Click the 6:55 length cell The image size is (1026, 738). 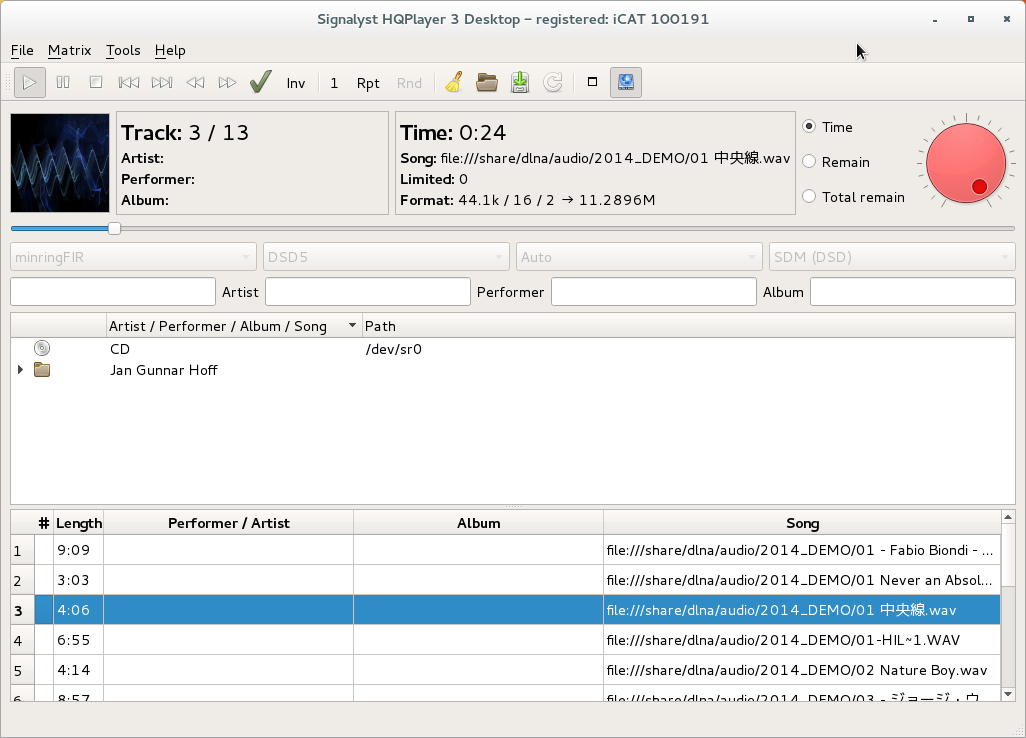click(x=79, y=640)
